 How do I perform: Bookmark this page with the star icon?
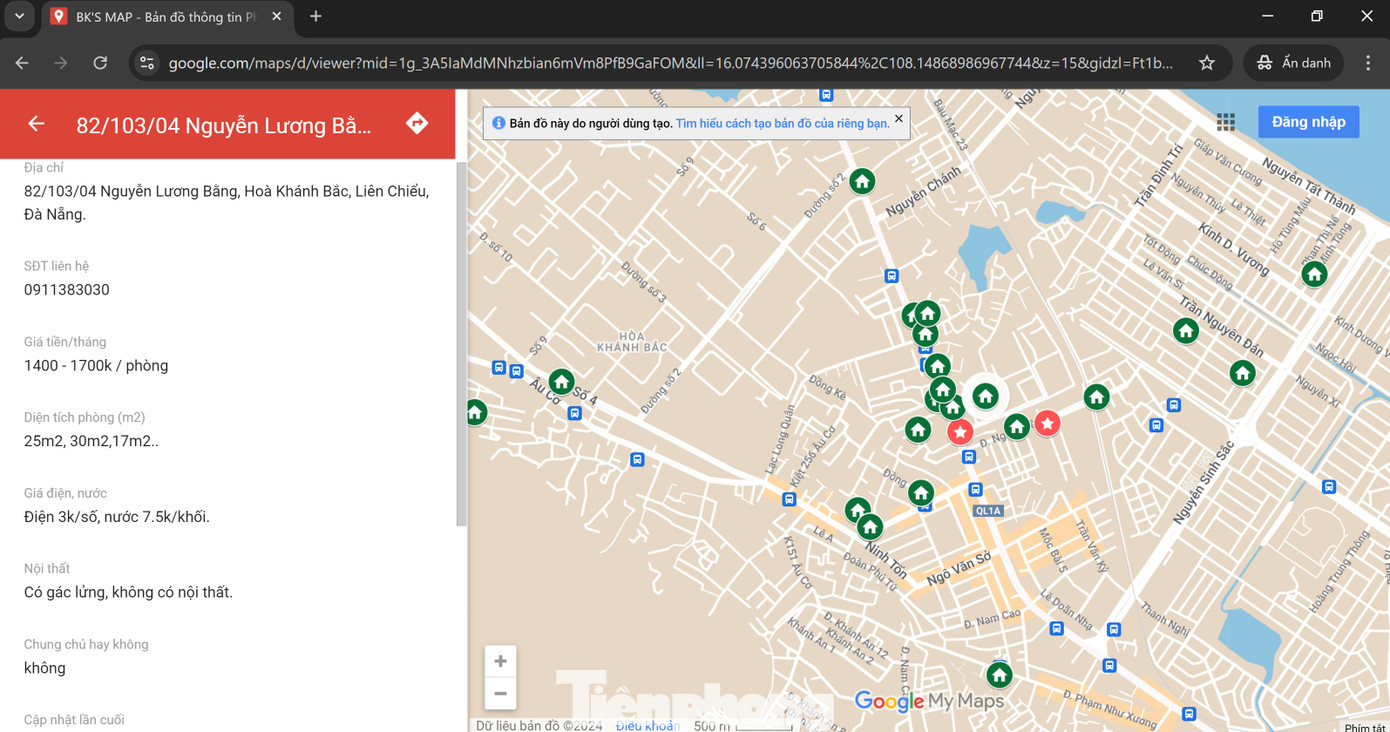(x=1207, y=63)
